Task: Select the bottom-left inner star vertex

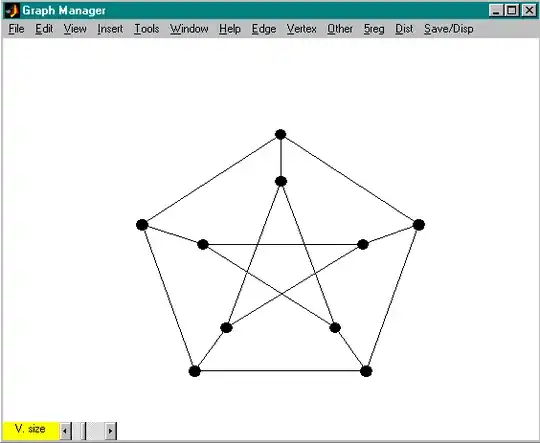Action: [x=226, y=328]
